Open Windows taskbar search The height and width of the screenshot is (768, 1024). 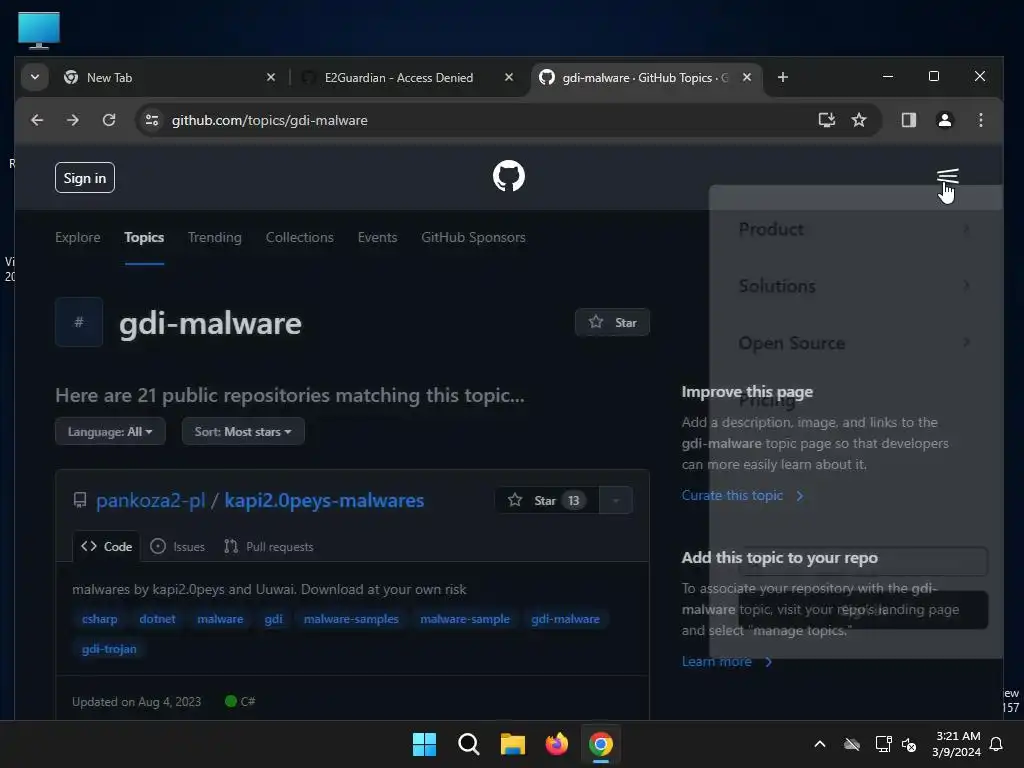tap(468, 744)
